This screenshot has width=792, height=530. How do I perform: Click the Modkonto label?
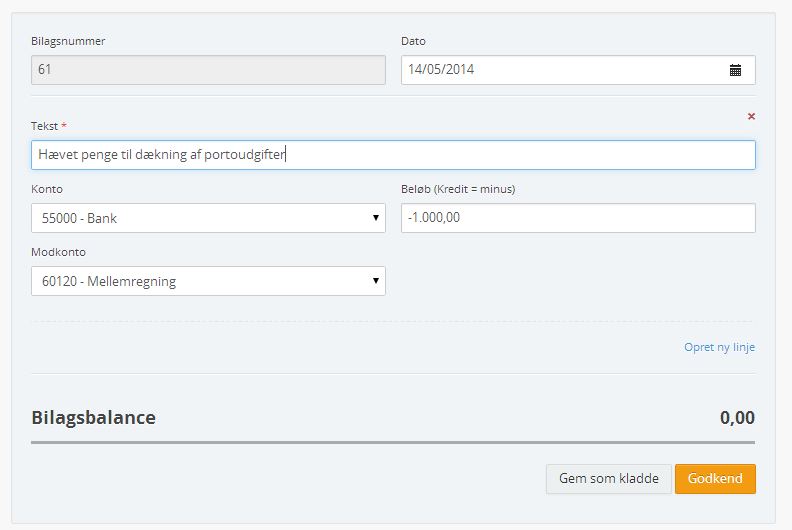[58, 252]
